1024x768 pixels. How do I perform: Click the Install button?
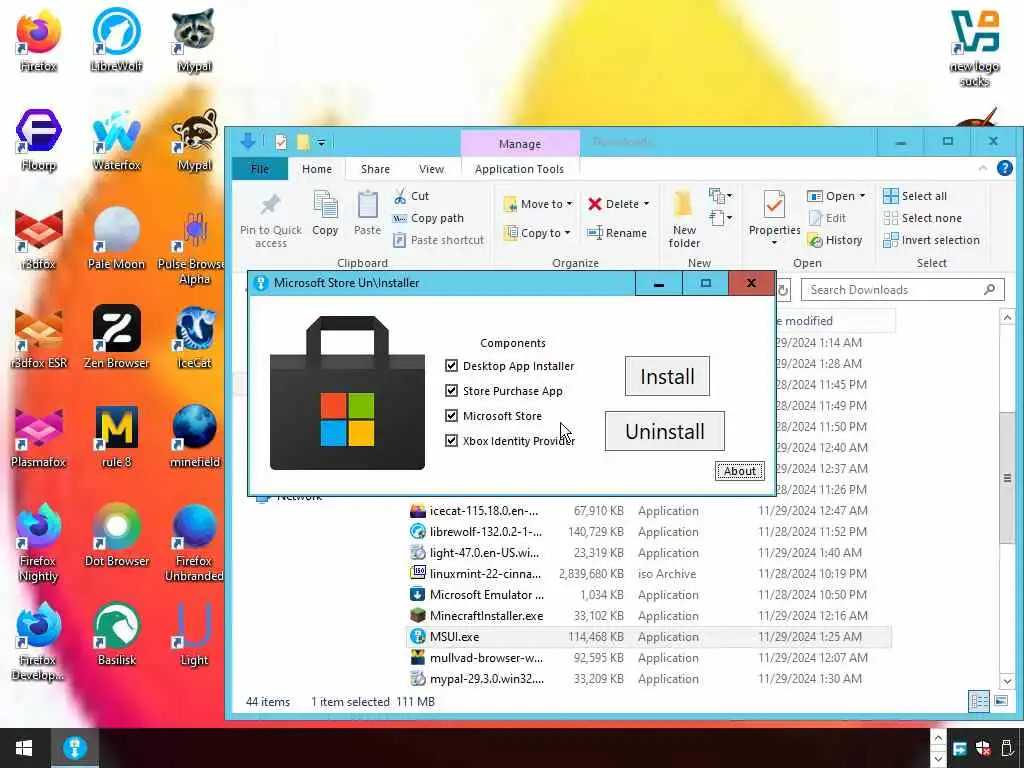click(x=667, y=376)
